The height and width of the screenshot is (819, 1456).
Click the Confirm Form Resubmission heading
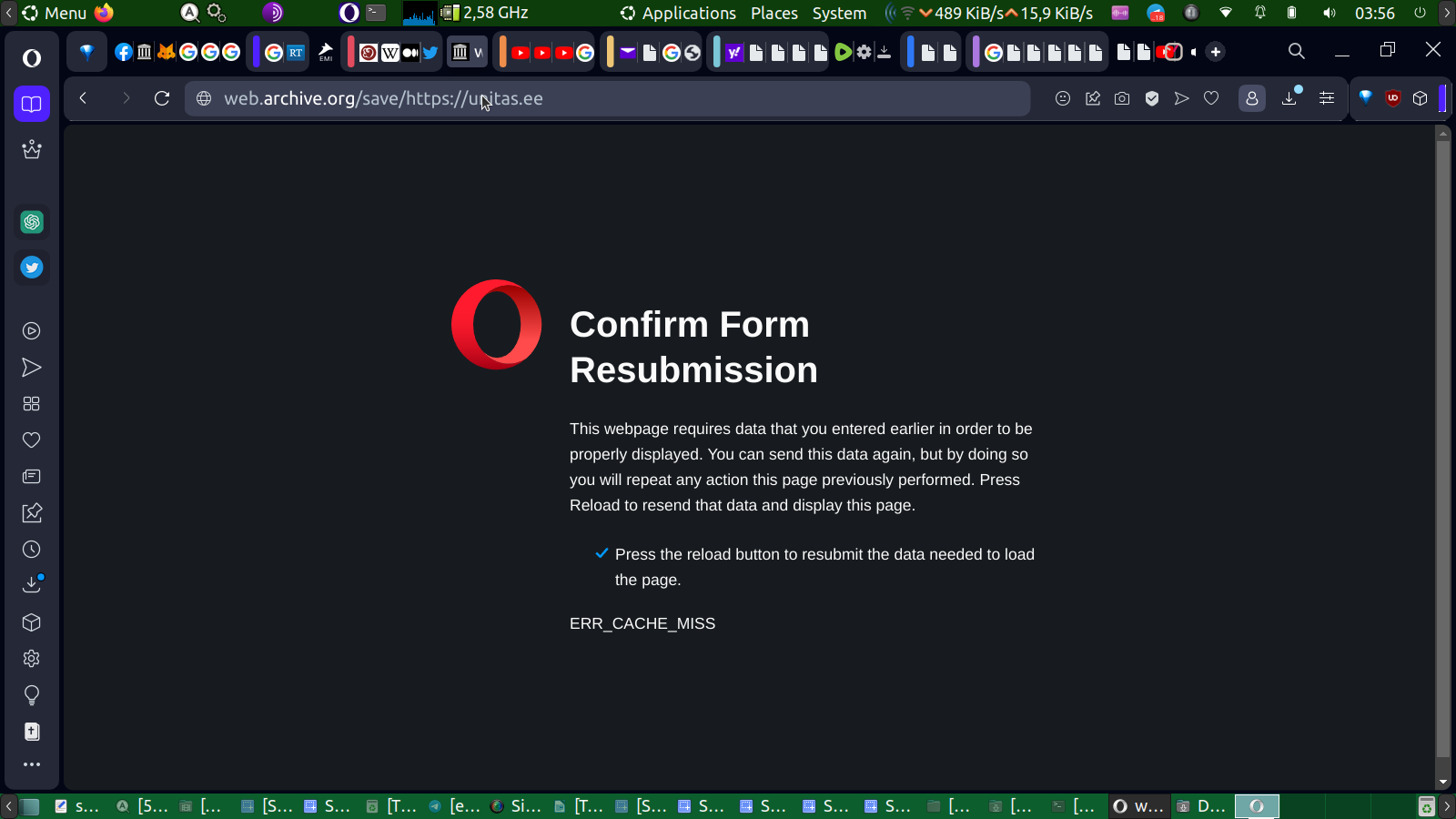(693, 347)
